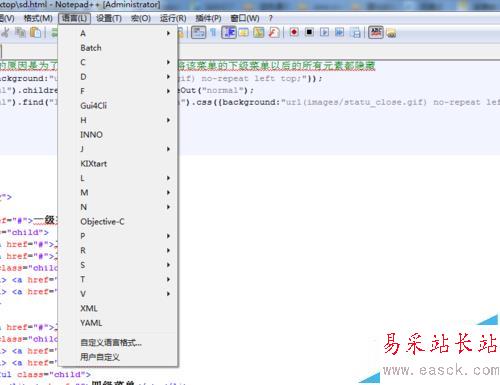Expand the D language submenu
This screenshot has width=500, height=385.
pos(118,77)
